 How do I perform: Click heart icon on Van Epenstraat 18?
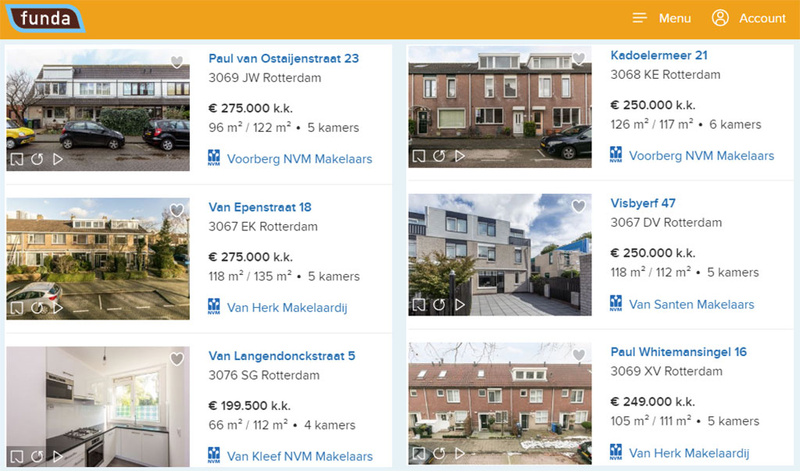tap(177, 210)
